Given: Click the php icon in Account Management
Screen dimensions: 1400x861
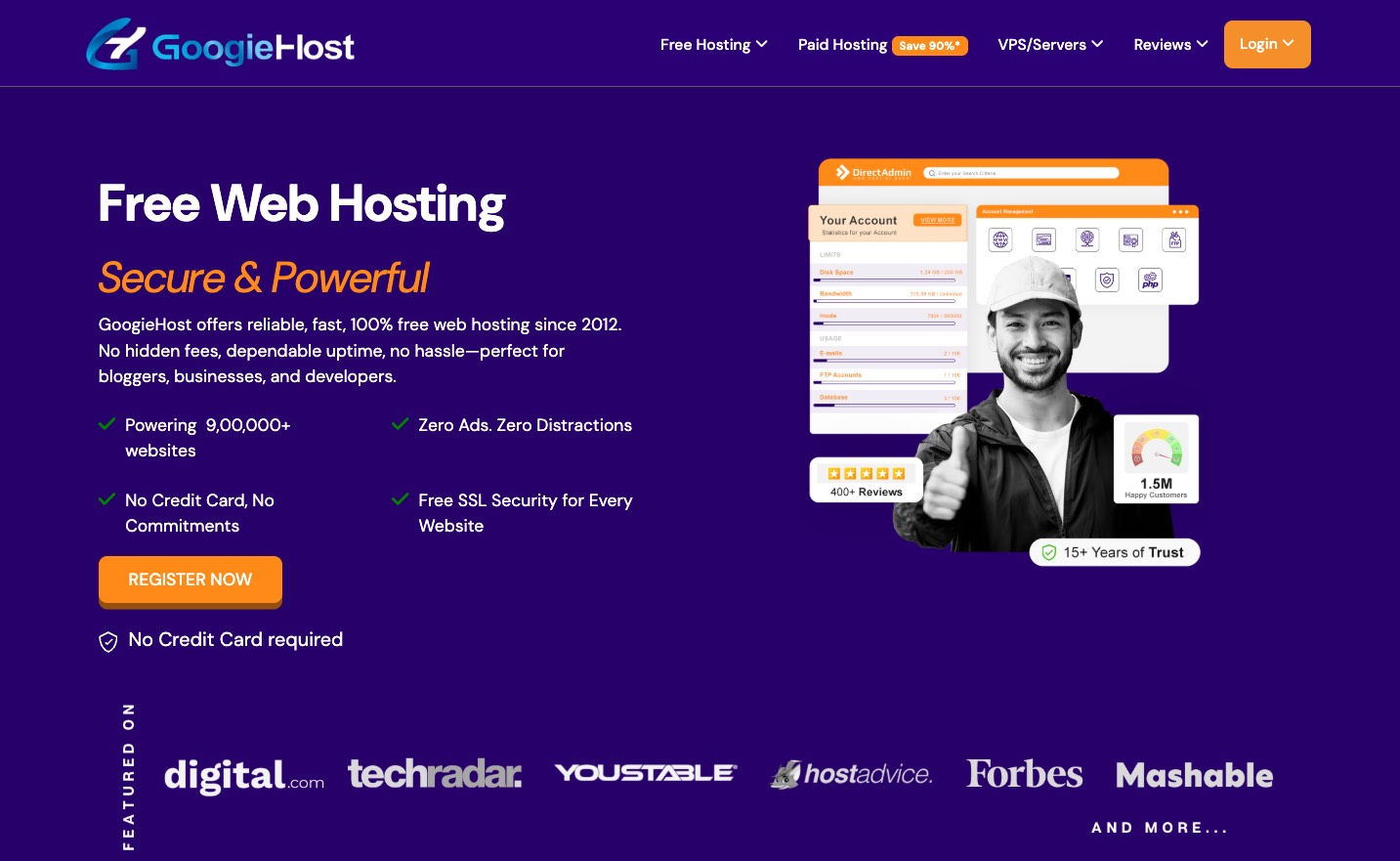Looking at the screenshot, I should click(1151, 280).
